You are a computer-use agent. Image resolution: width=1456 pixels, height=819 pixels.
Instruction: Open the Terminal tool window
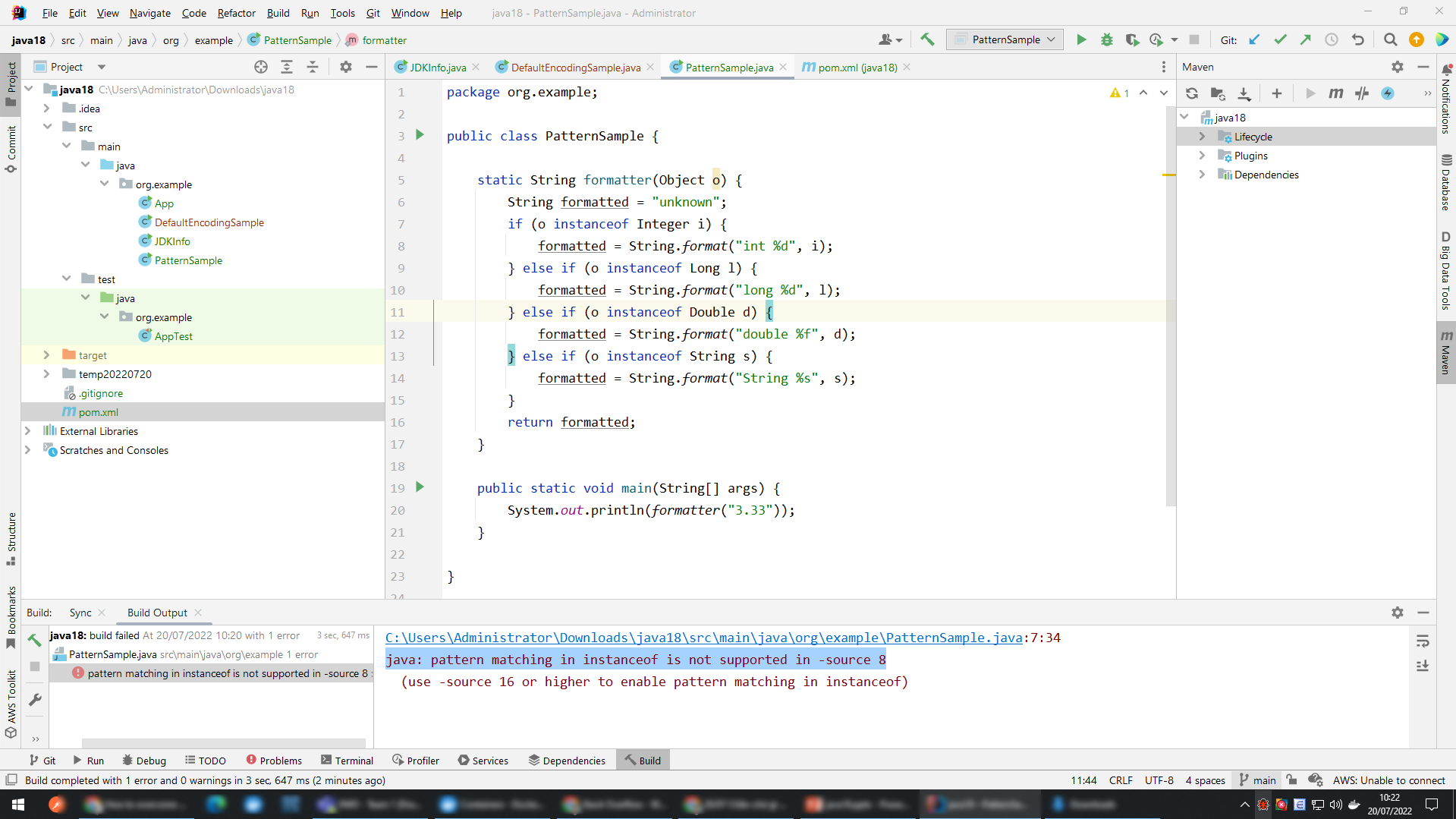[347, 761]
